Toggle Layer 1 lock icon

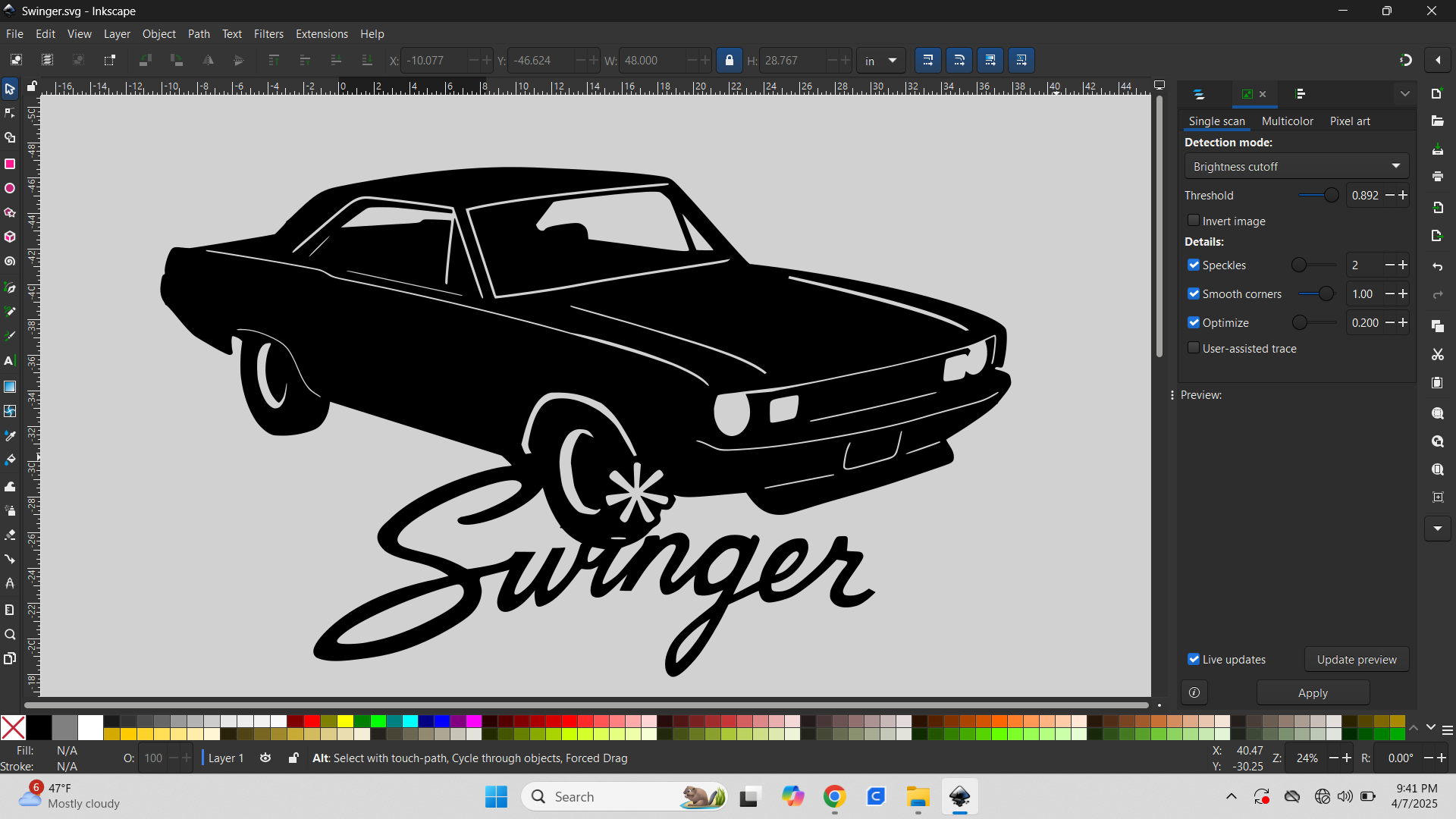pos(293,758)
